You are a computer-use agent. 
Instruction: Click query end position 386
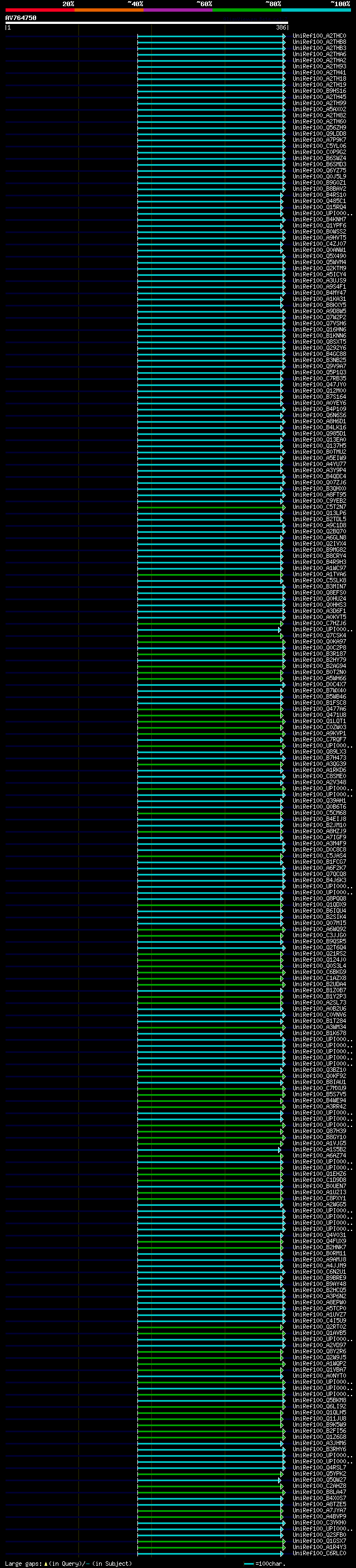tap(281, 27)
